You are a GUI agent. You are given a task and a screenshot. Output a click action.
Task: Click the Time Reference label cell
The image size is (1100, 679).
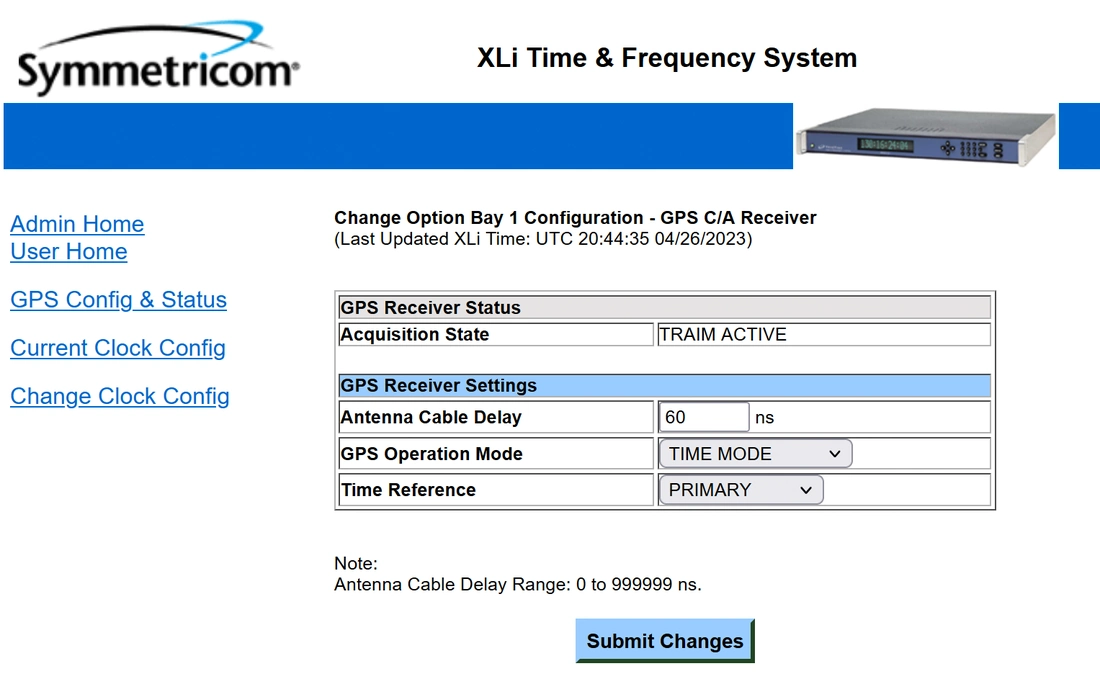pyautogui.click(x=496, y=490)
